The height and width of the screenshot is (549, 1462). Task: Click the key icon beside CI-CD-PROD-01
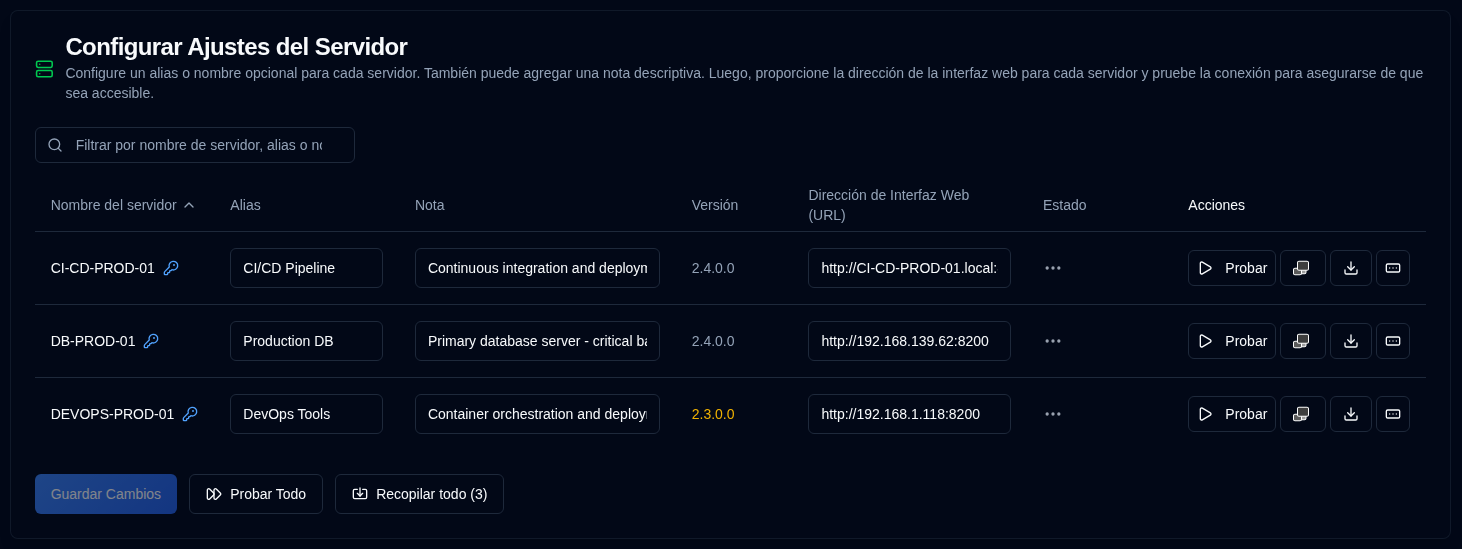click(171, 268)
